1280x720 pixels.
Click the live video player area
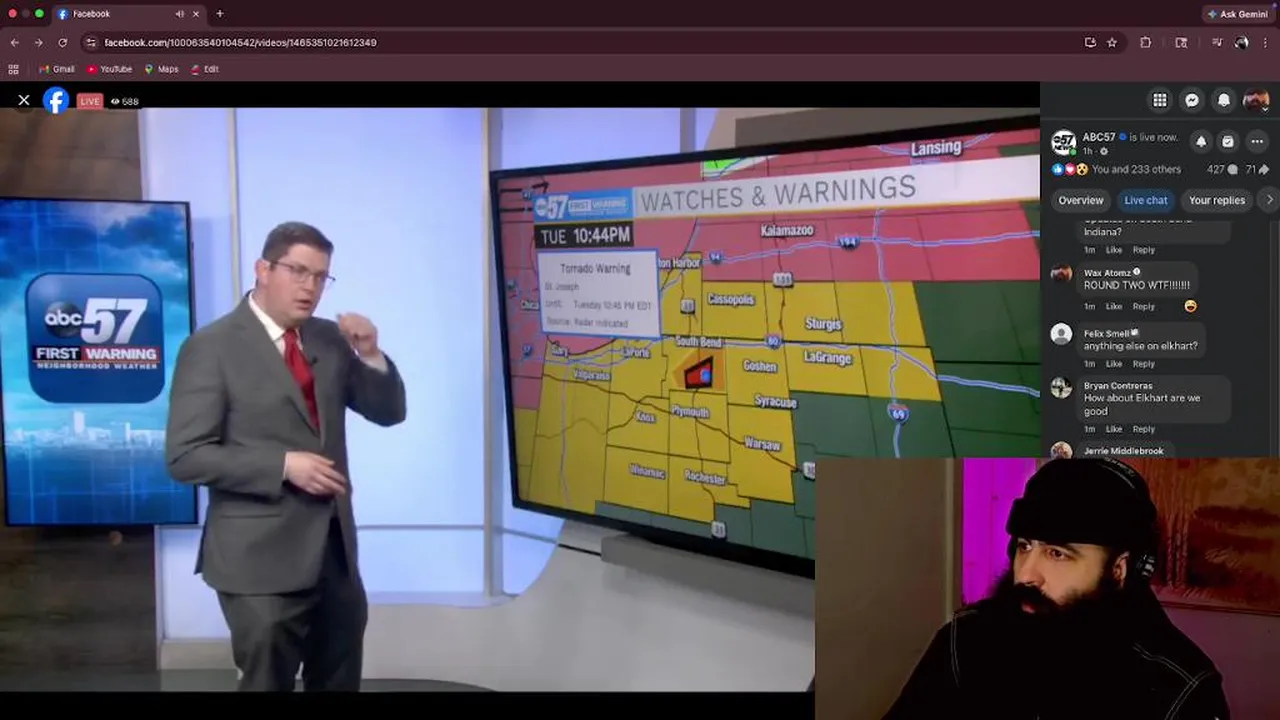pyautogui.click(x=520, y=398)
